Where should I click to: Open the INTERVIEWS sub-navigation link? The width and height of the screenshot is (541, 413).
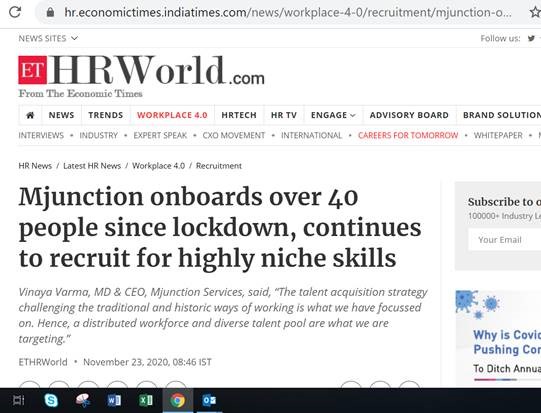[41, 135]
